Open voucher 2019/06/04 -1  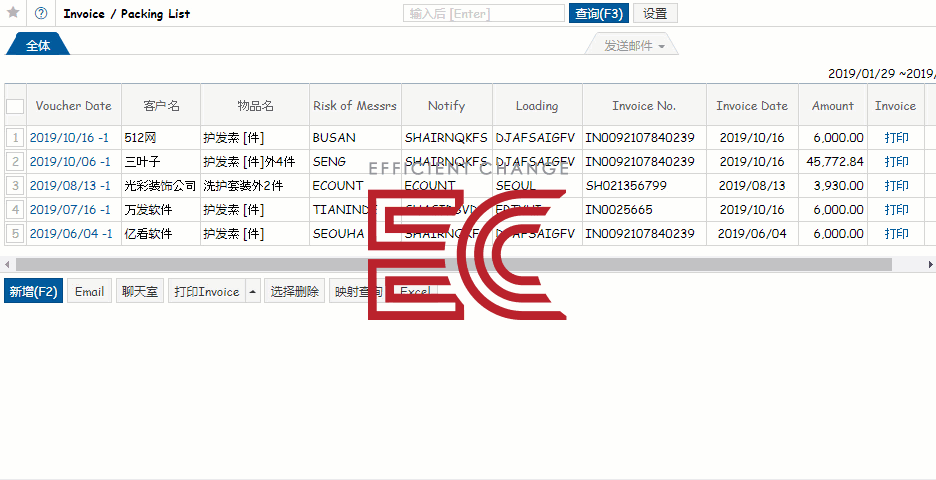71,233
